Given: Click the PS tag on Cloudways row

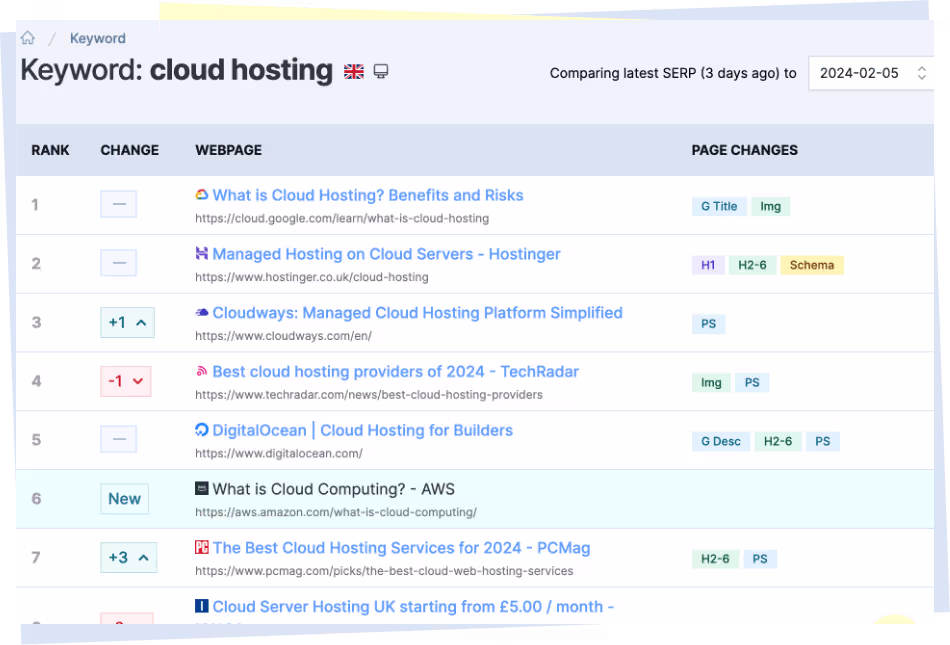Looking at the screenshot, I should 708,324.
